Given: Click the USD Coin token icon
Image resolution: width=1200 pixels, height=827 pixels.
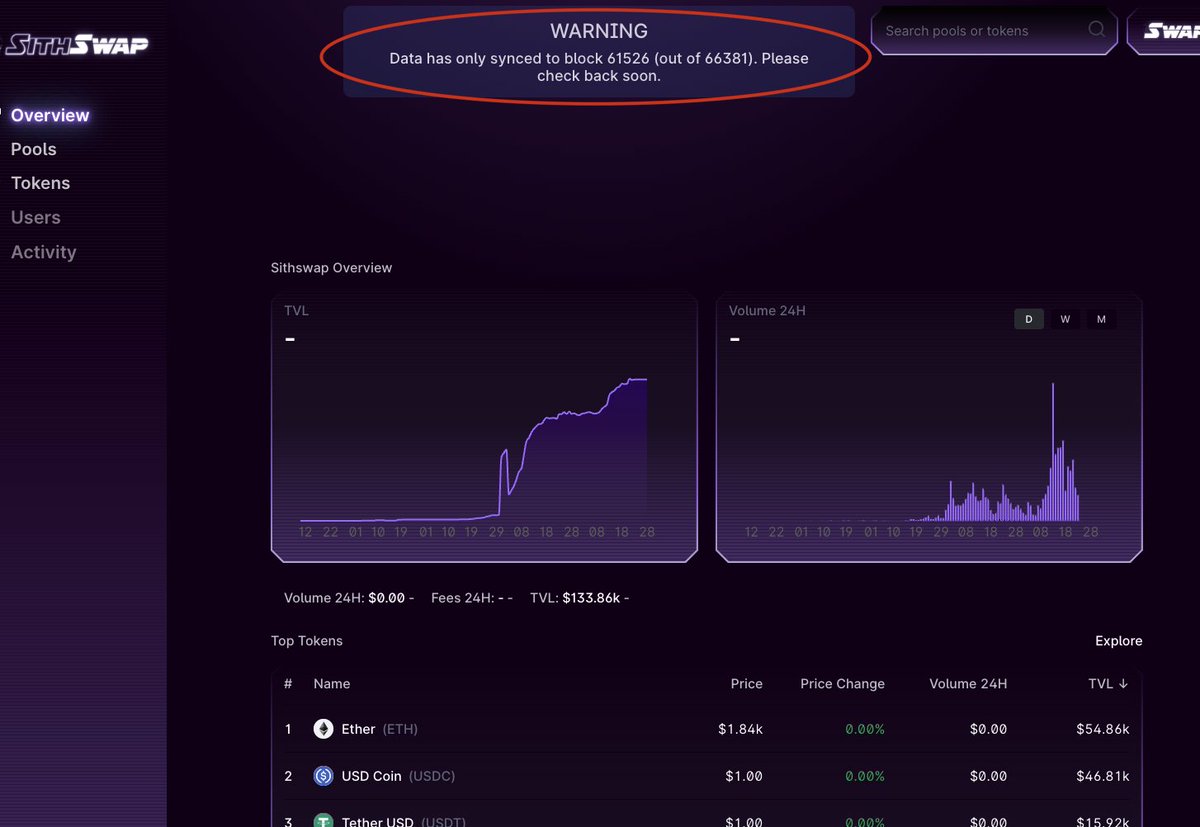Looking at the screenshot, I should (323, 776).
